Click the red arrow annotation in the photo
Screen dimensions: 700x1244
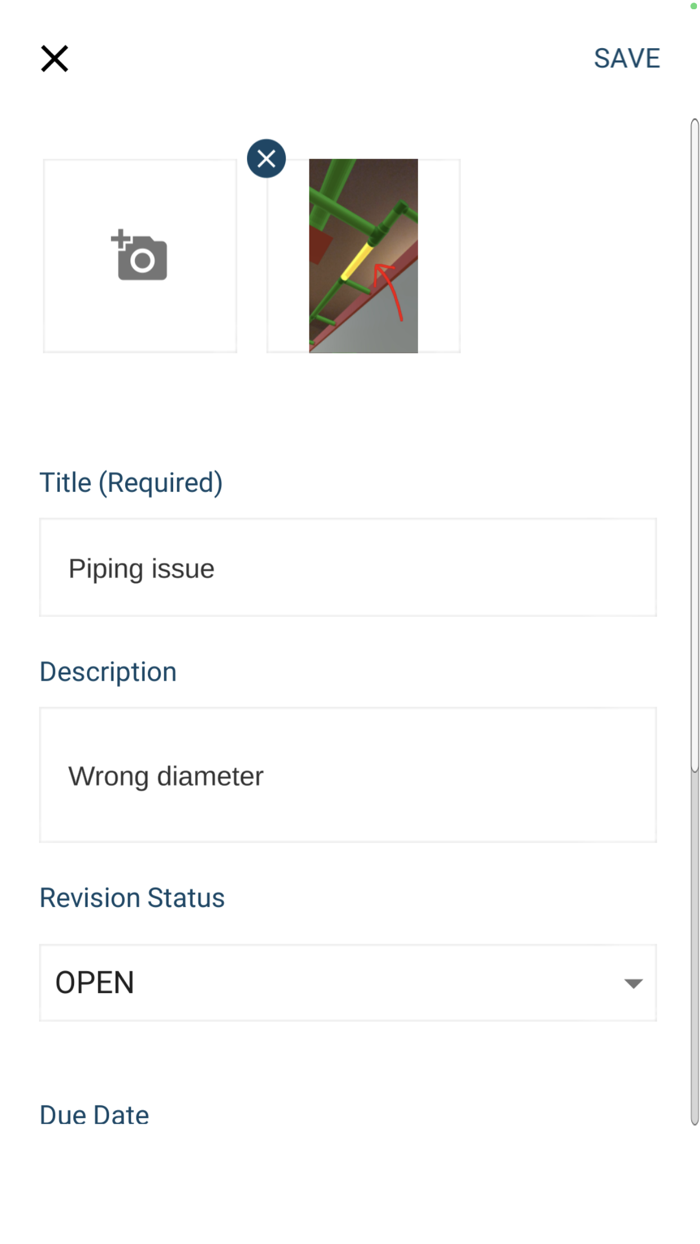(390, 291)
